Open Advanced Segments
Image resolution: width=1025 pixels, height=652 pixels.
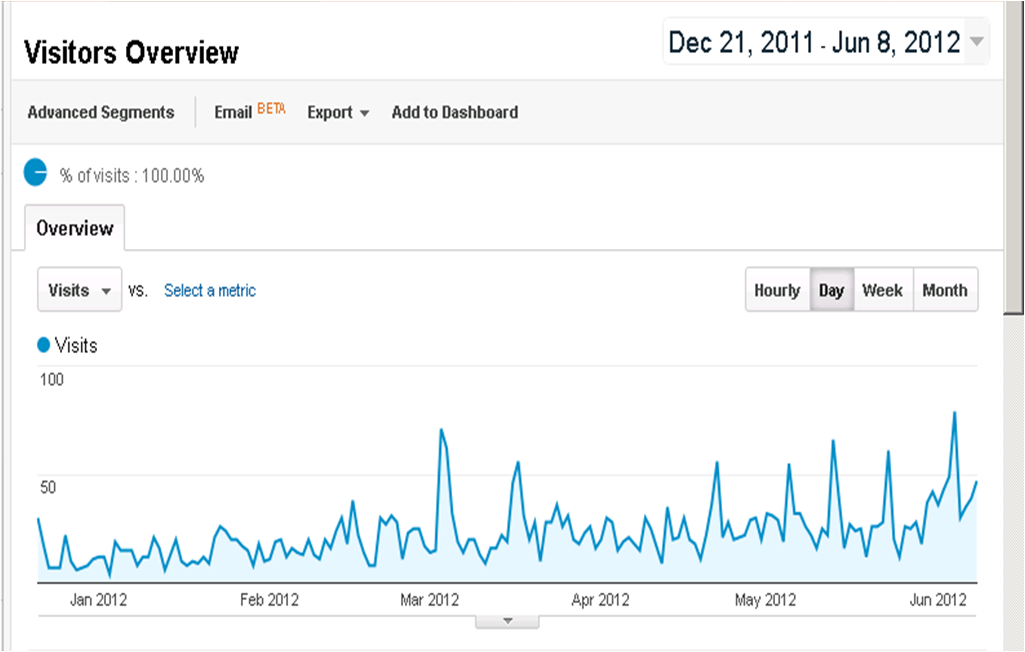[x=99, y=112]
